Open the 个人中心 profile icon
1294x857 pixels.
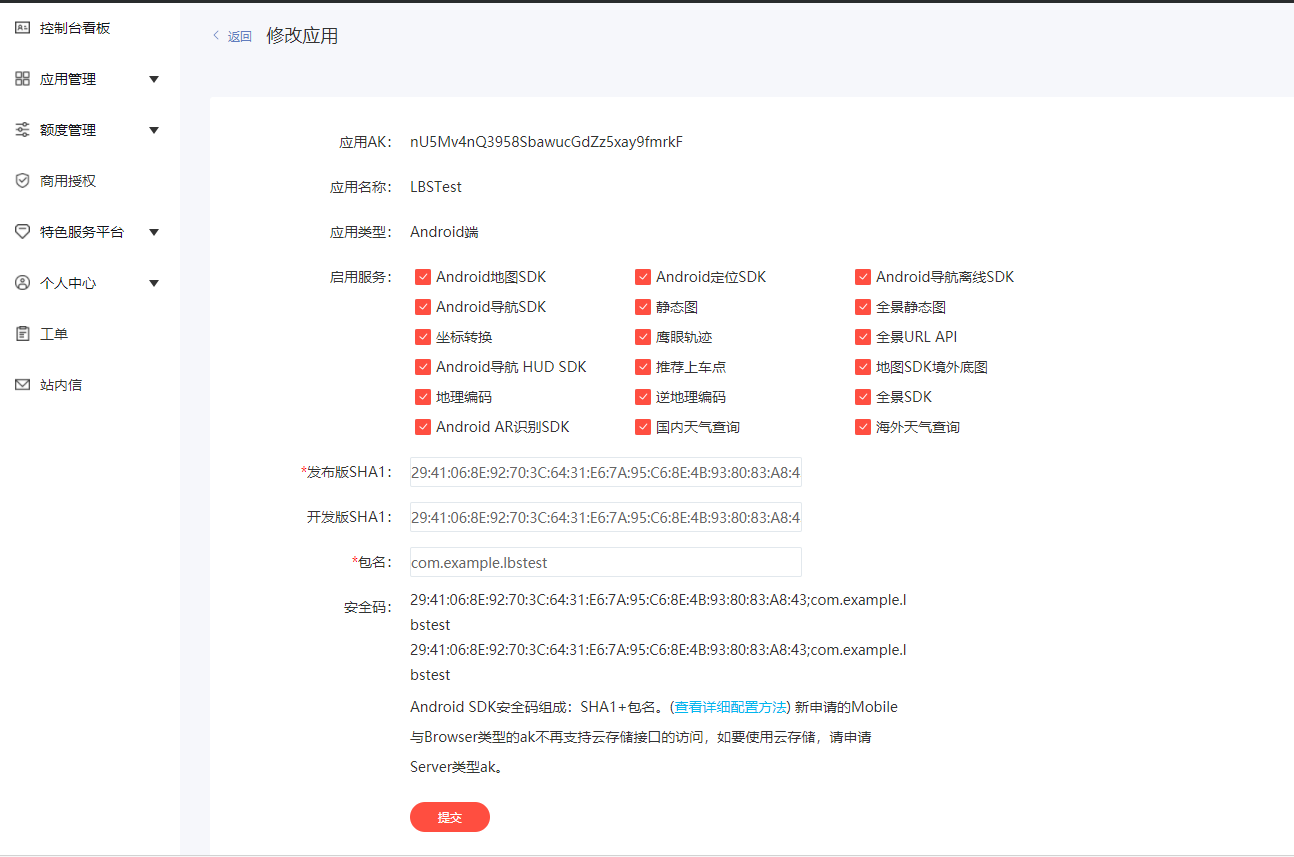click(22, 282)
